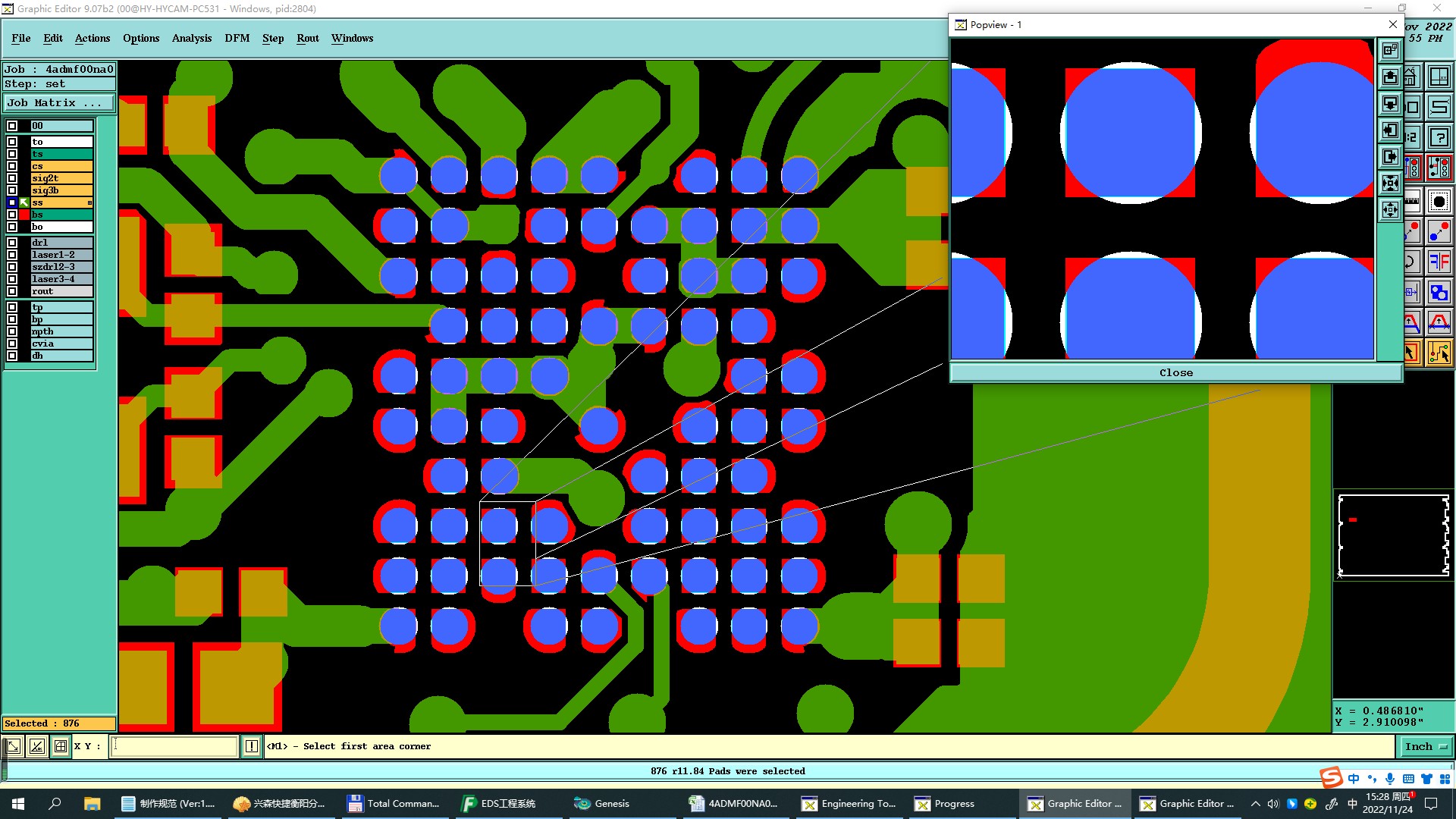This screenshot has width=1456, height=819.
Task: Toggle display box of layer sig2t
Action: (12, 178)
